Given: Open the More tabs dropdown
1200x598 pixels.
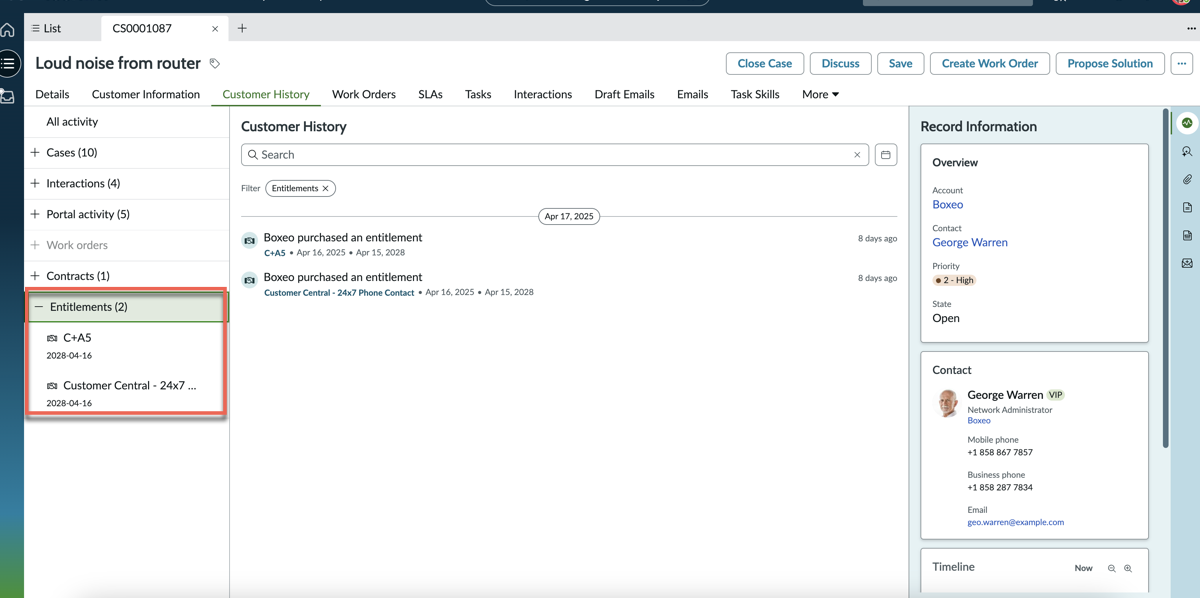Looking at the screenshot, I should tap(820, 94).
